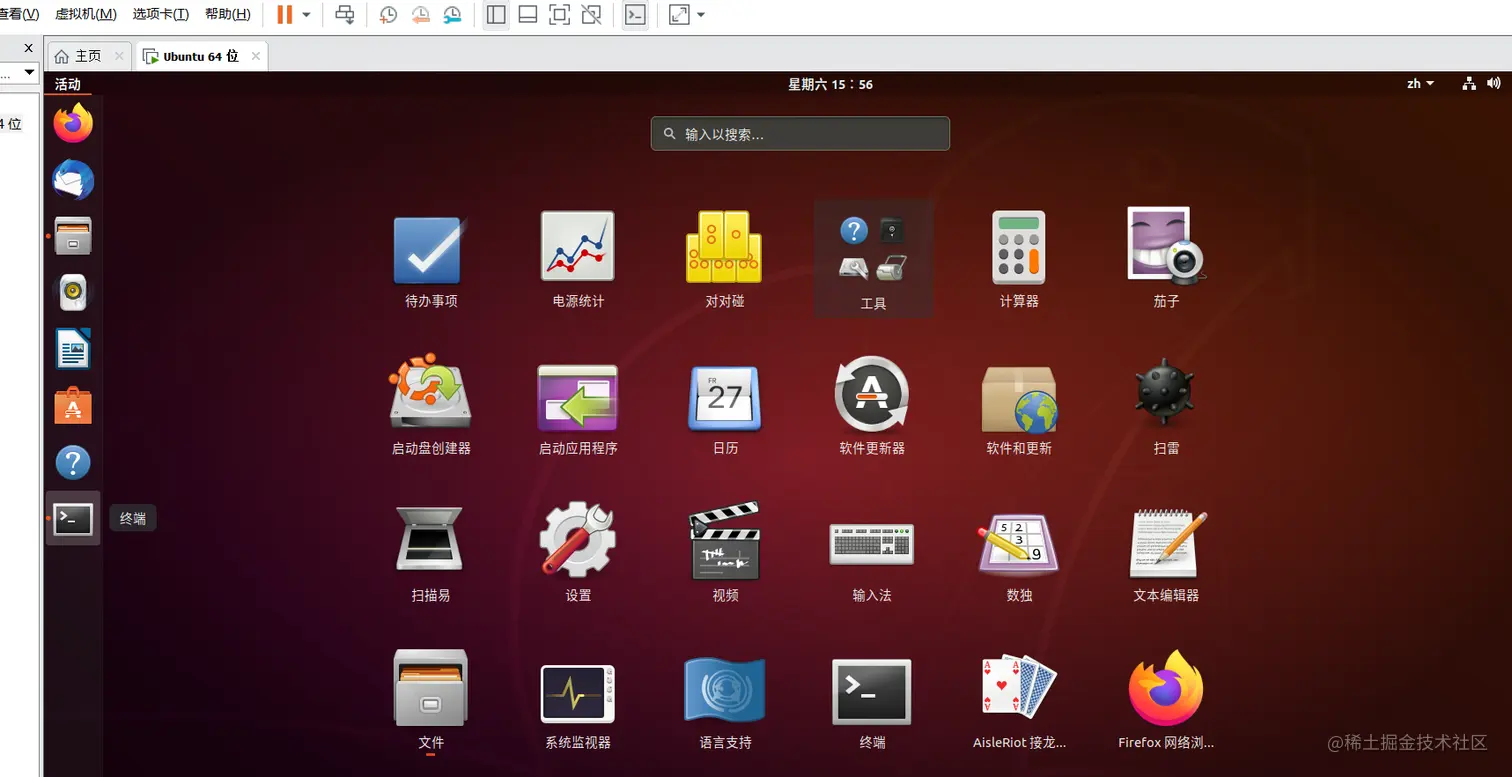Open the dropdown arrow beside the pause button
This screenshot has height=777, width=1512.
(306, 15)
